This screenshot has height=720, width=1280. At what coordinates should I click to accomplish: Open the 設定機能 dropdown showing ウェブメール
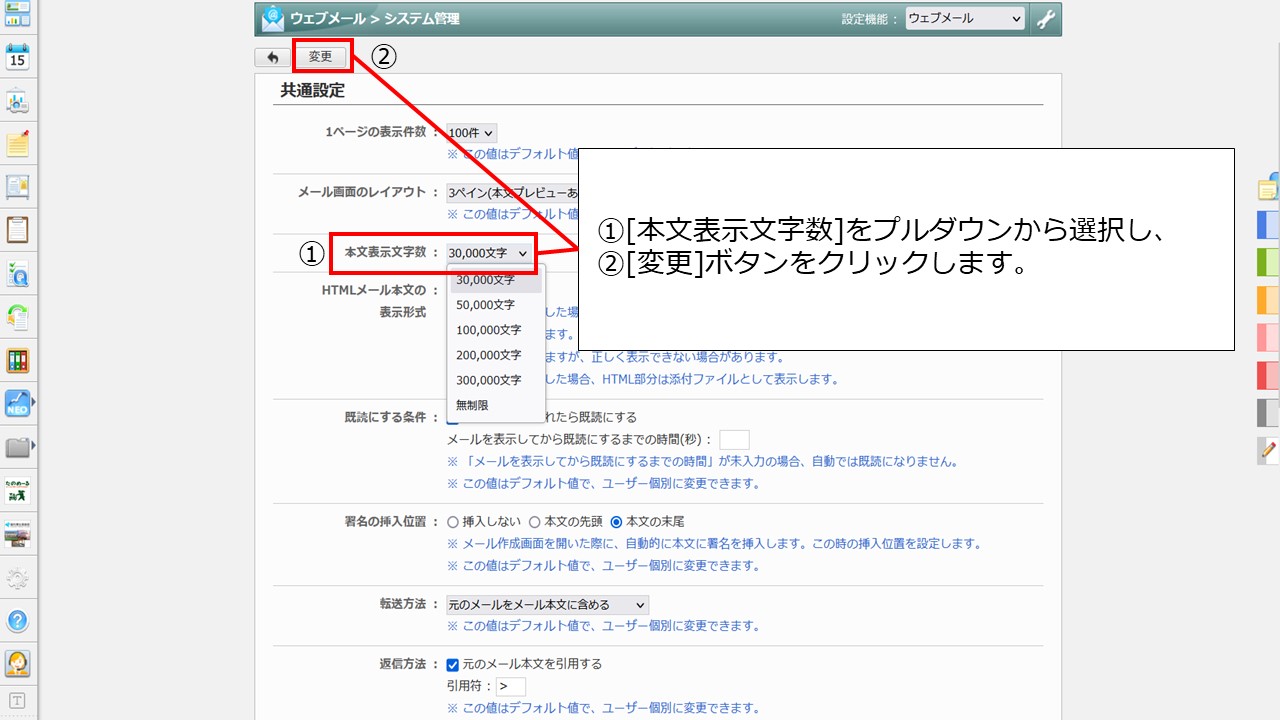coord(963,18)
